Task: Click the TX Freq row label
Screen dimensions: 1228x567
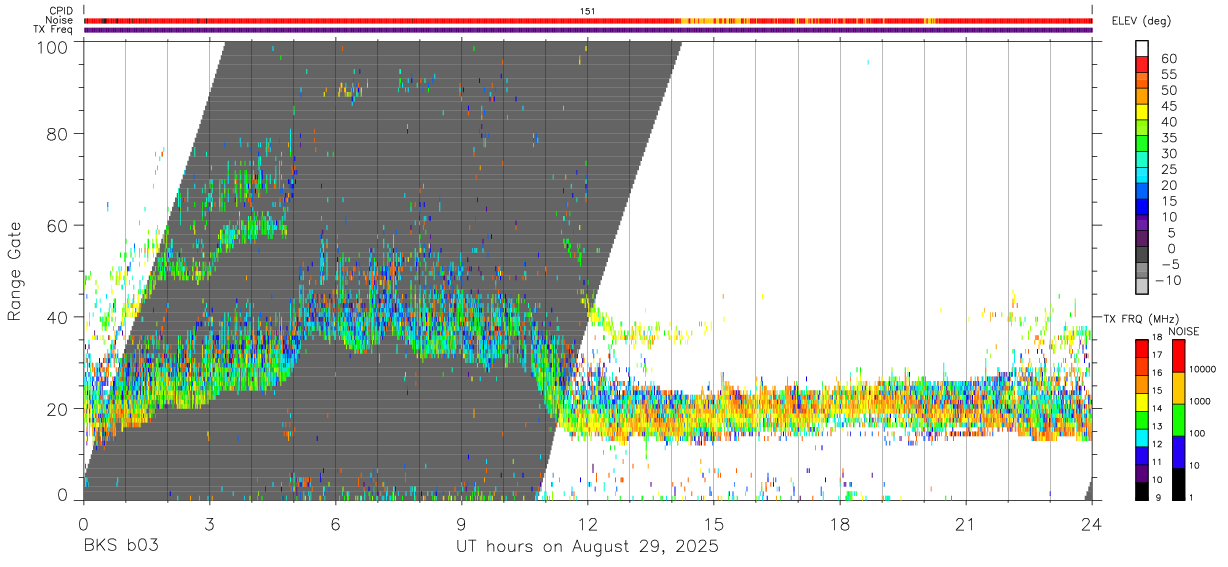Action: tap(54, 29)
